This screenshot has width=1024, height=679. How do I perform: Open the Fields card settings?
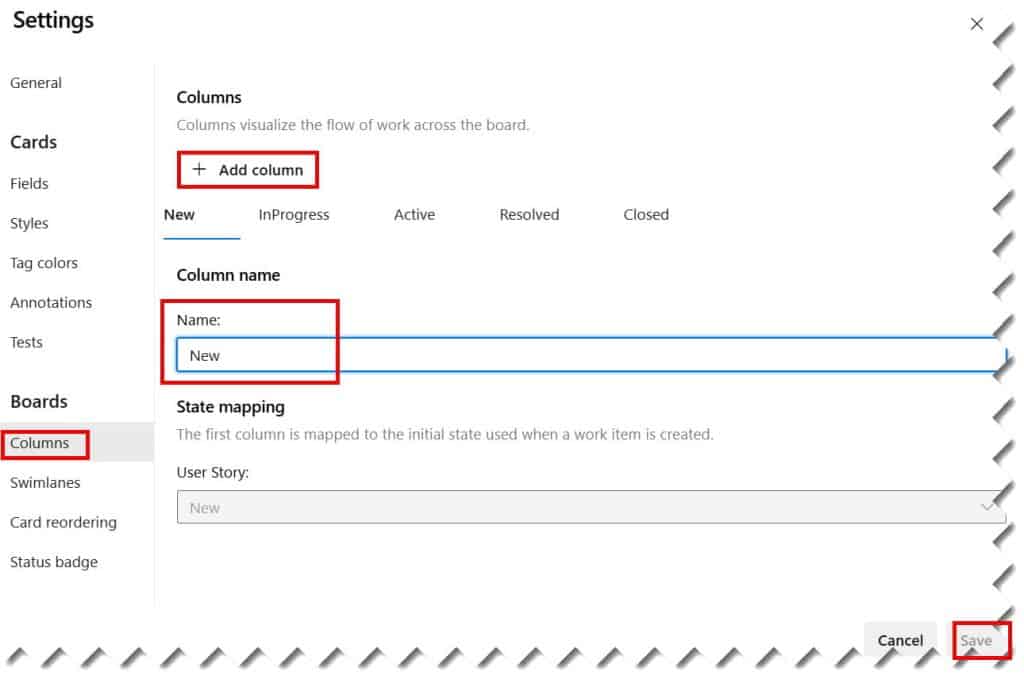pyautogui.click(x=29, y=183)
